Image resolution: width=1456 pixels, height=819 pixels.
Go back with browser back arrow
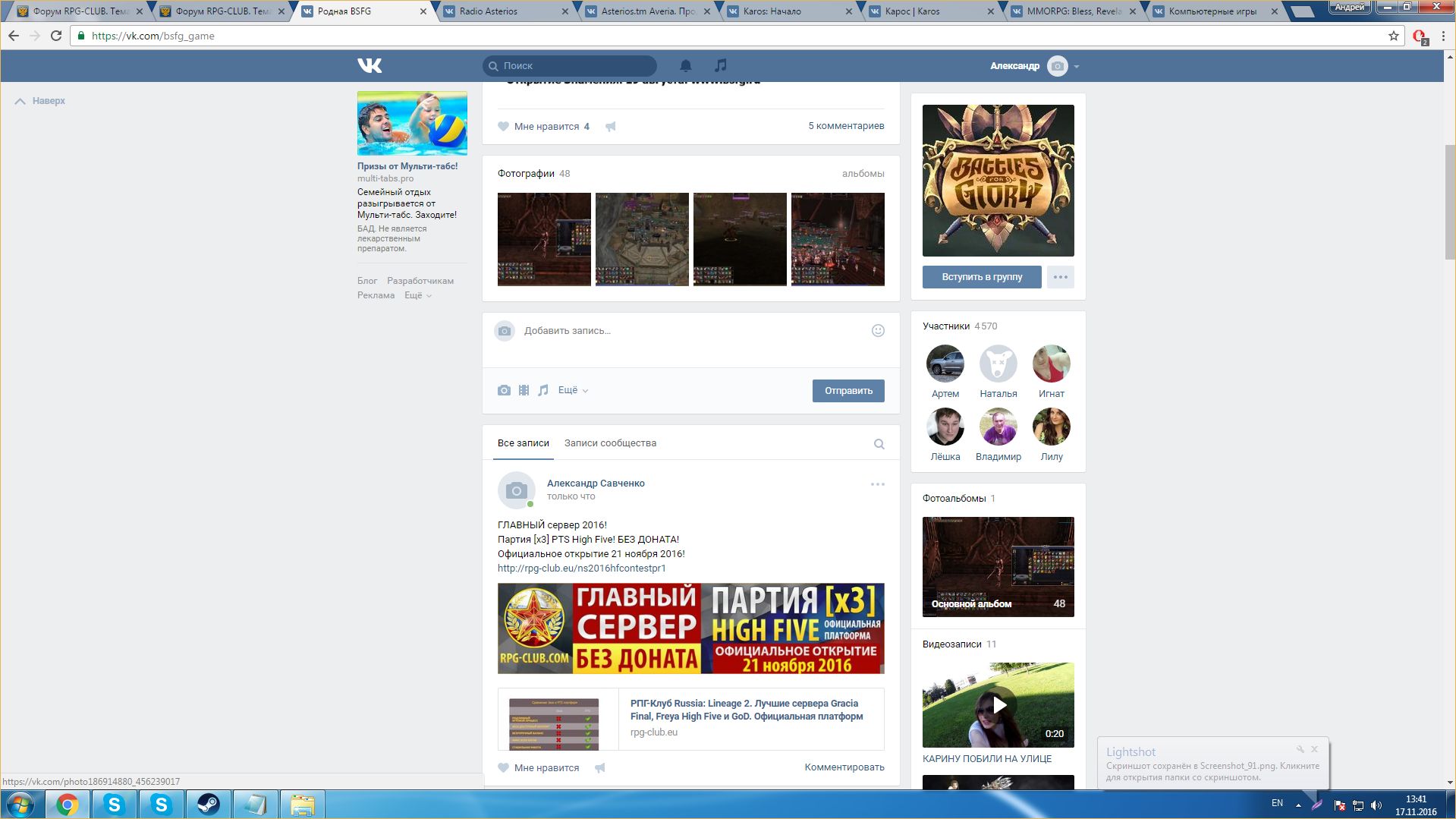tap(14, 36)
